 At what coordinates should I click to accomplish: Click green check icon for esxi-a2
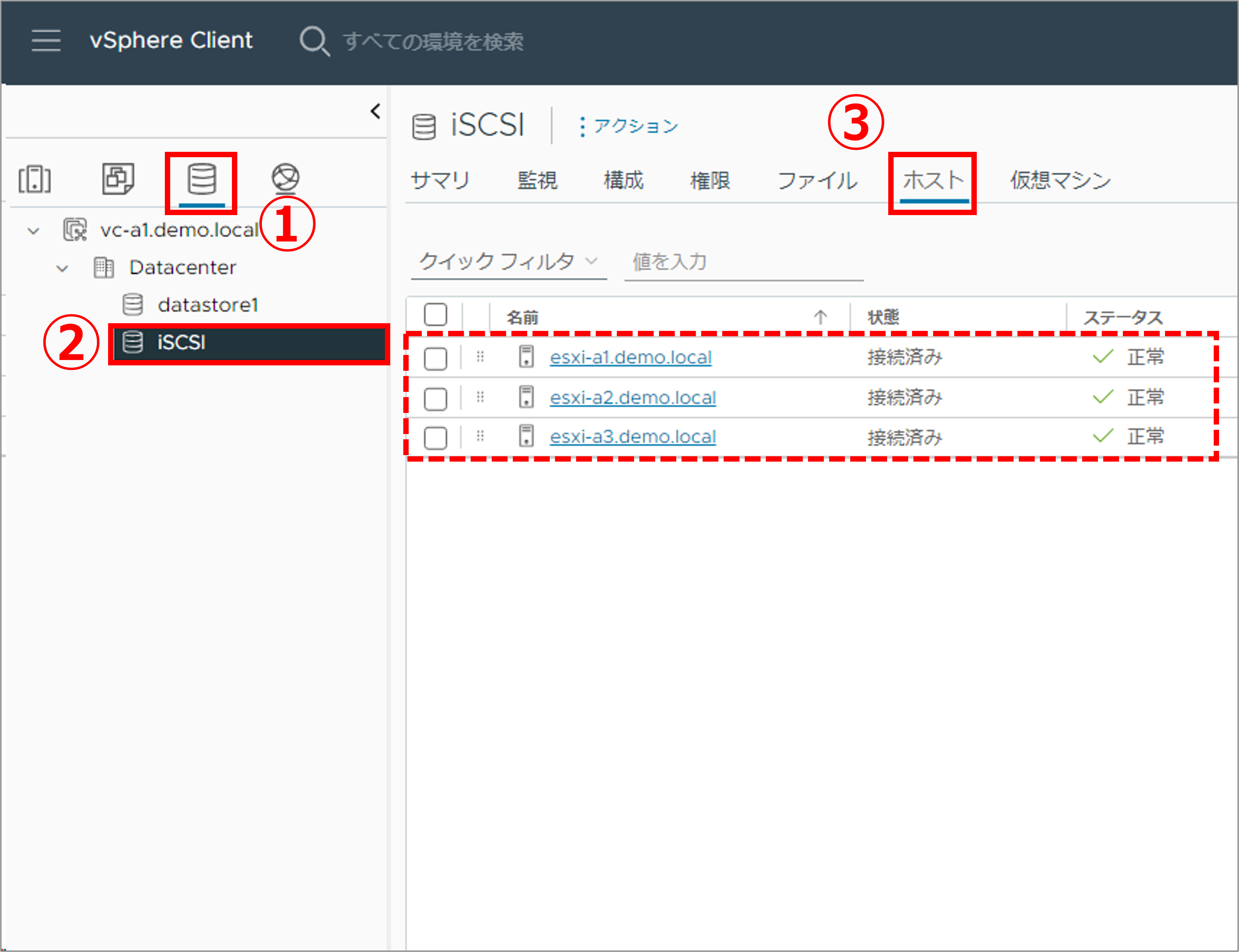click(x=1103, y=397)
